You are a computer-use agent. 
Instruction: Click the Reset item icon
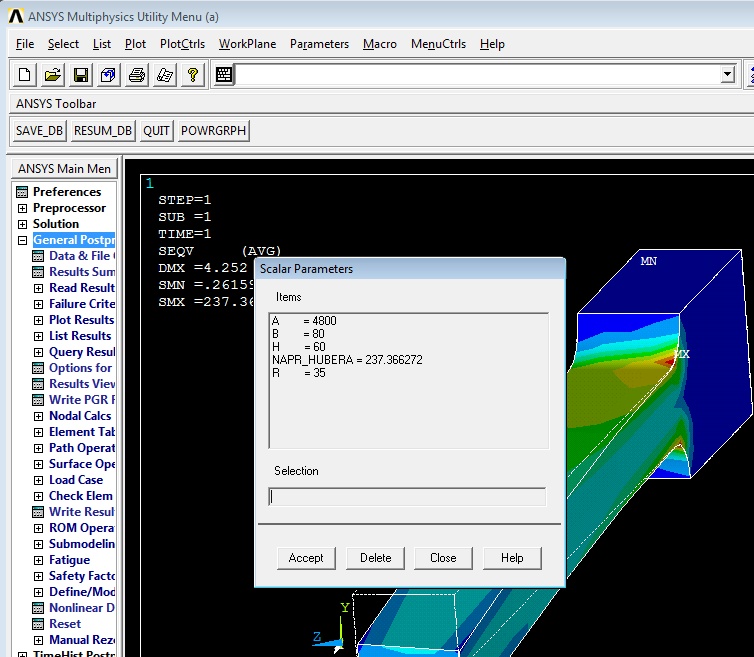tap(38, 624)
